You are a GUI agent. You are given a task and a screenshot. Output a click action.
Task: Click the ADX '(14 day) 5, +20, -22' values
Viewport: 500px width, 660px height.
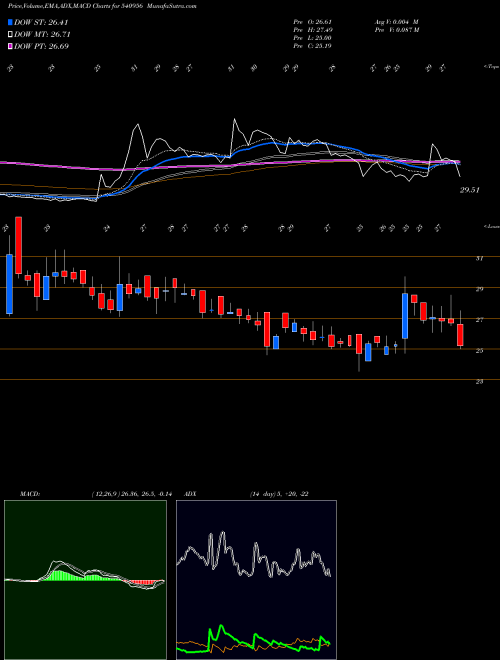(x=279, y=494)
